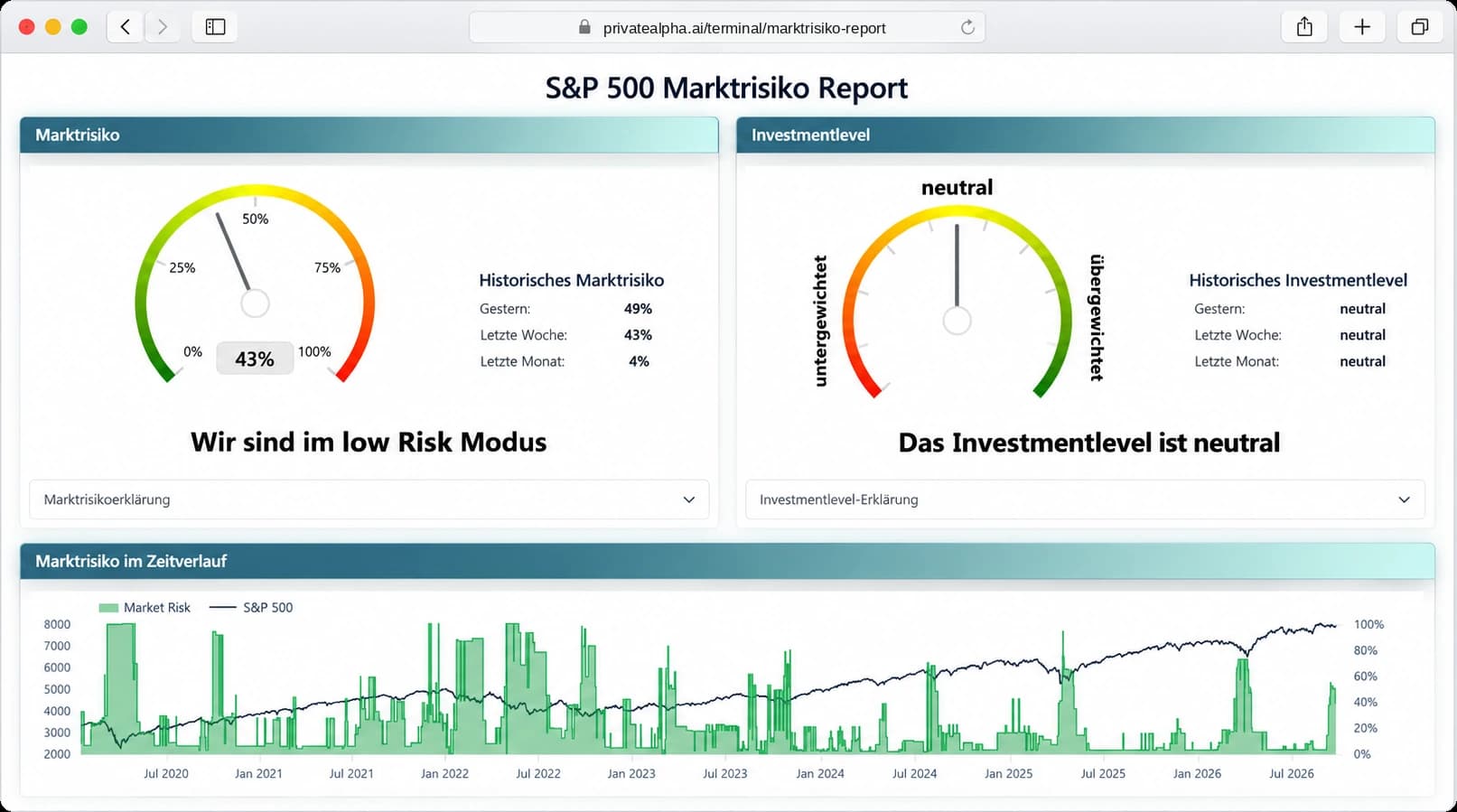Click the Marktrisikoerklärung chevron arrow

pyautogui.click(x=689, y=499)
